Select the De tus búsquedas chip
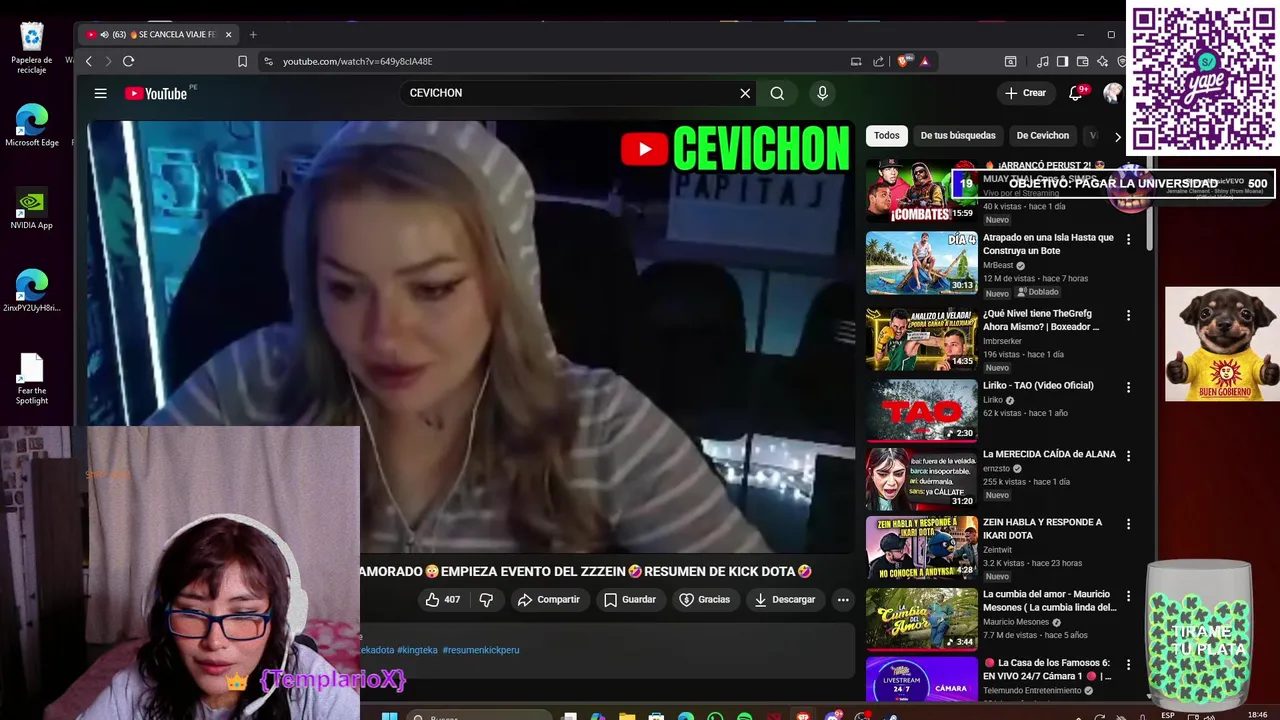This screenshot has height=720, width=1280. point(958,135)
